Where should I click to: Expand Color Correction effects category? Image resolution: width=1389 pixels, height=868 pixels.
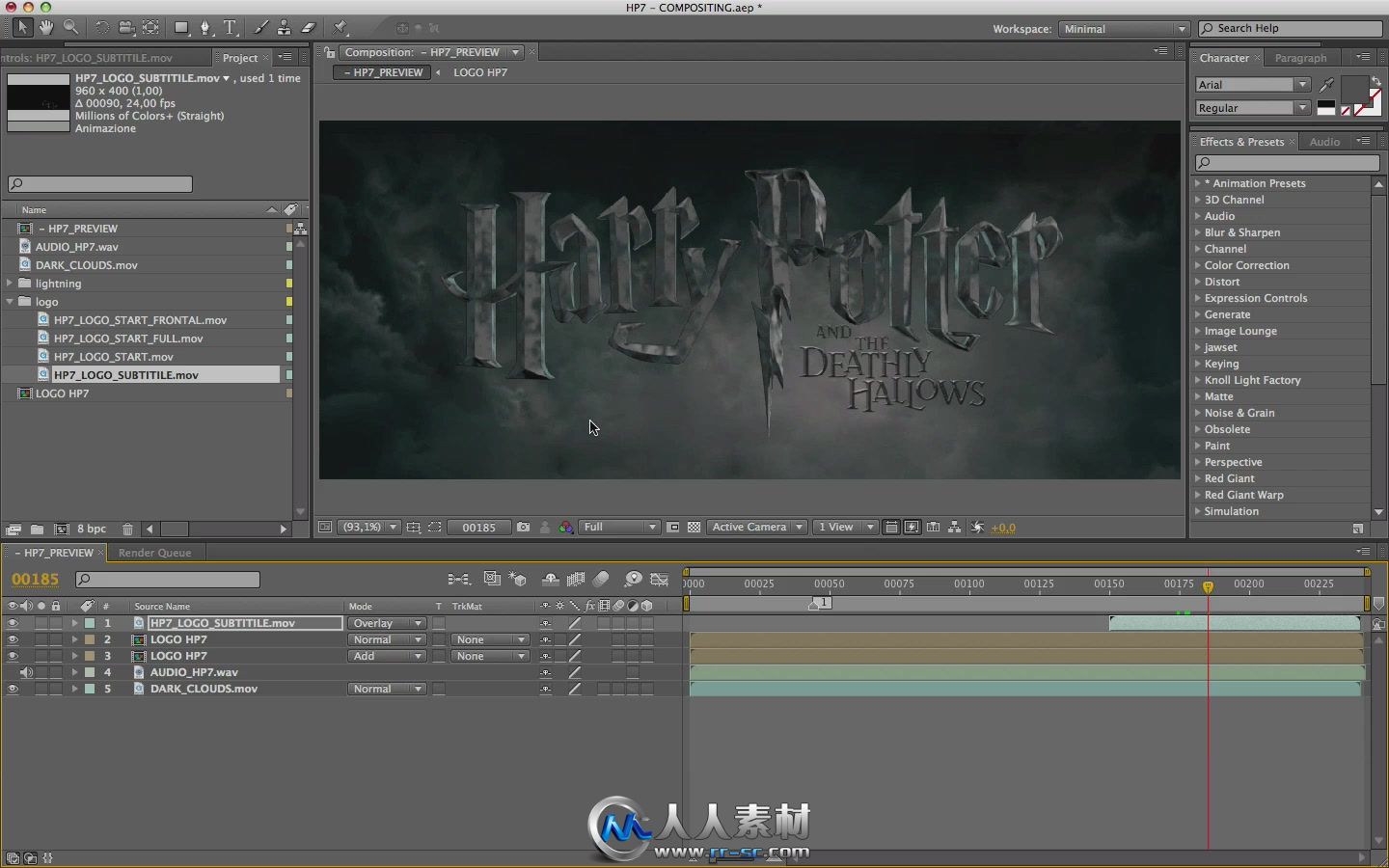pos(1198,265)
